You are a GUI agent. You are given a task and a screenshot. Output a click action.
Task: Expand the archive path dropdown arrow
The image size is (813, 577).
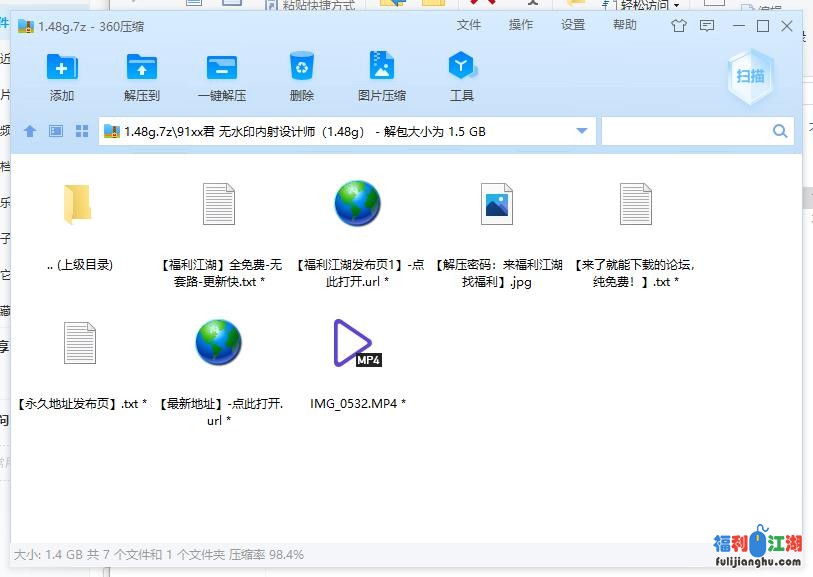581,131
